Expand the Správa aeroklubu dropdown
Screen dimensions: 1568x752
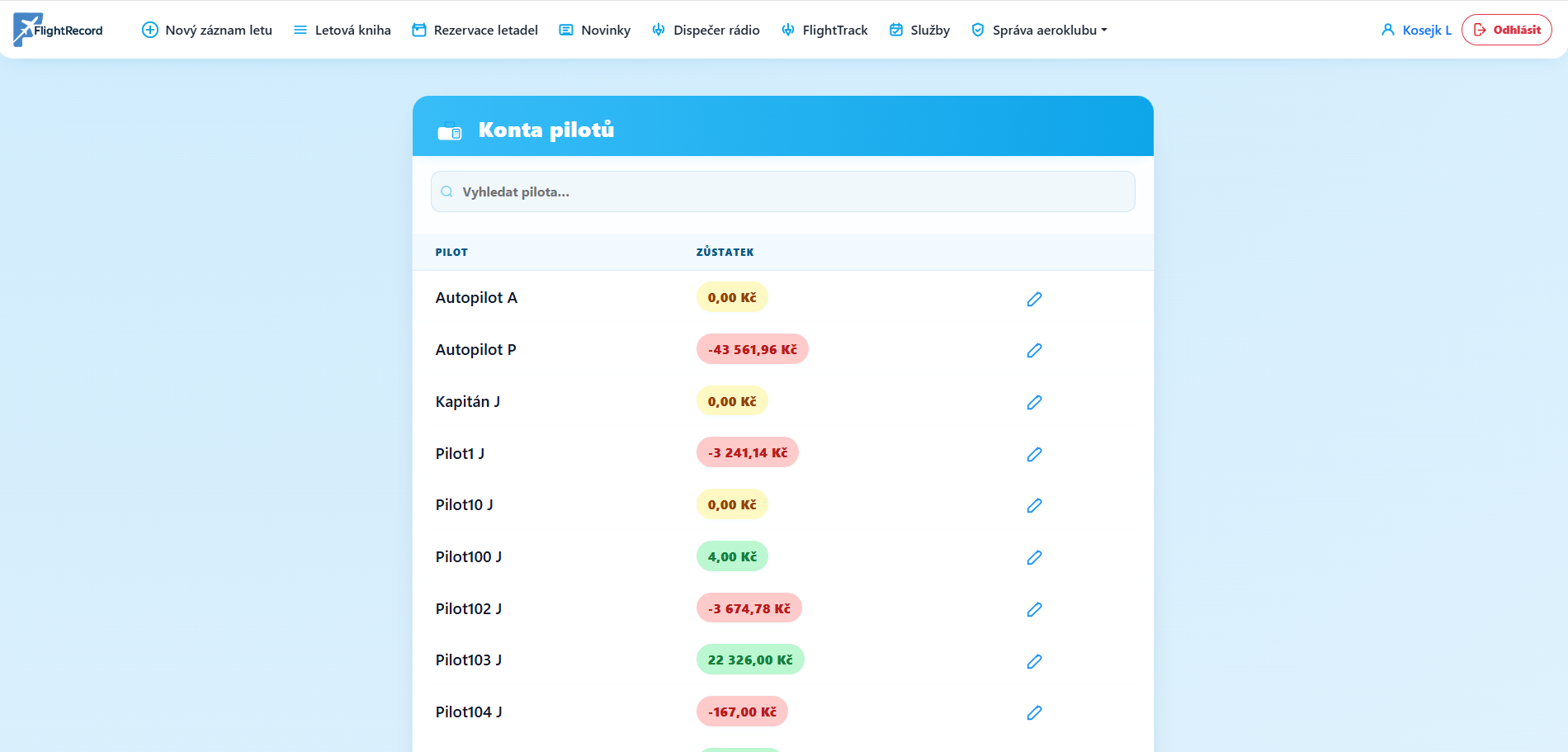point(1039,30)
